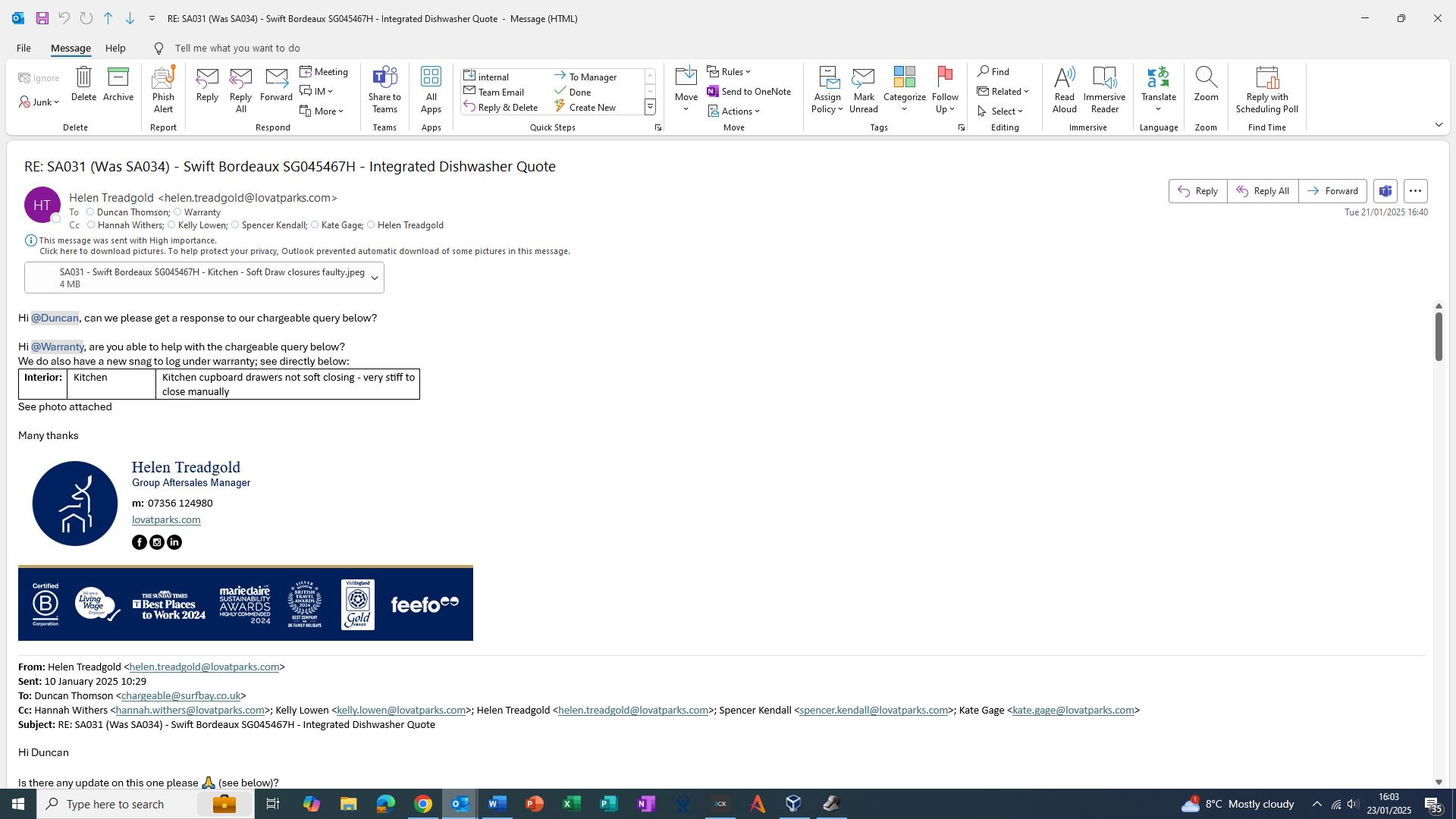Click presence indicator beside Kate Gage

(315, 225)
